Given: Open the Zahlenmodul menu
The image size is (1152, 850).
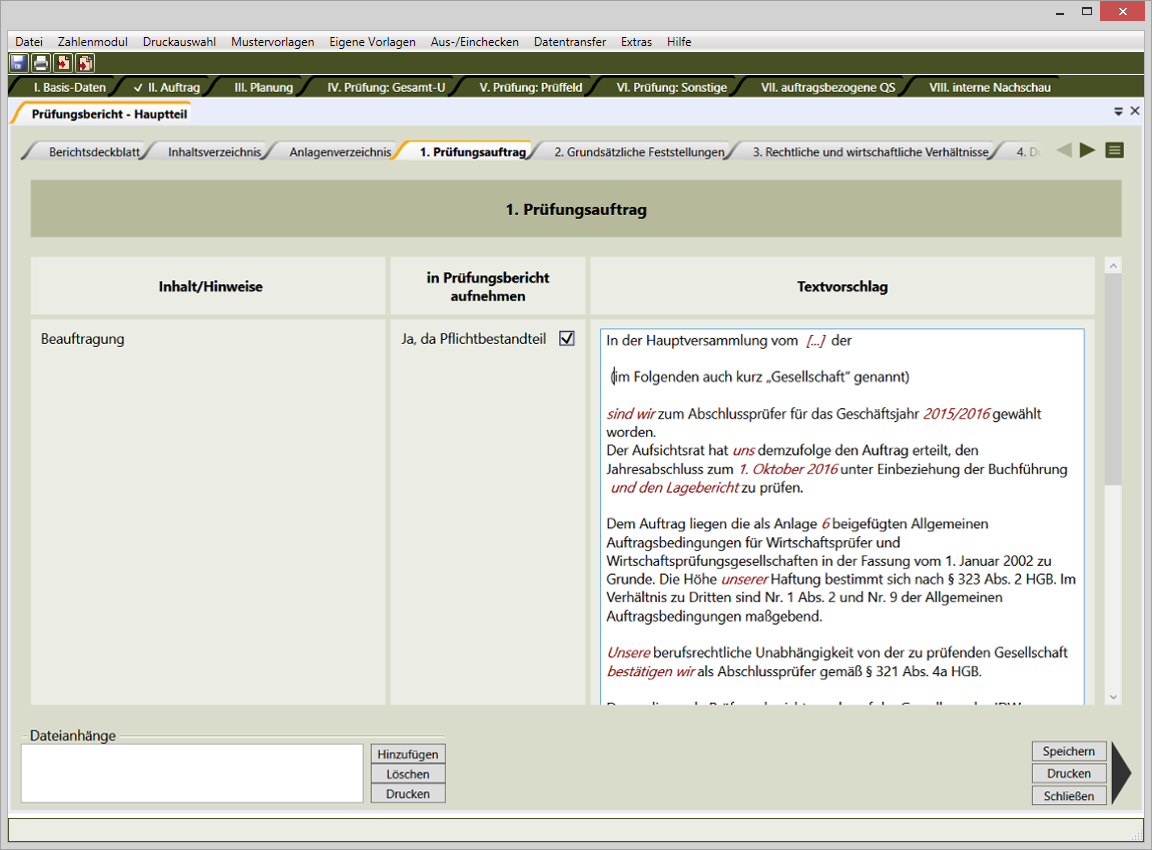Looking at the screenshot, I should tap(93, 42).
